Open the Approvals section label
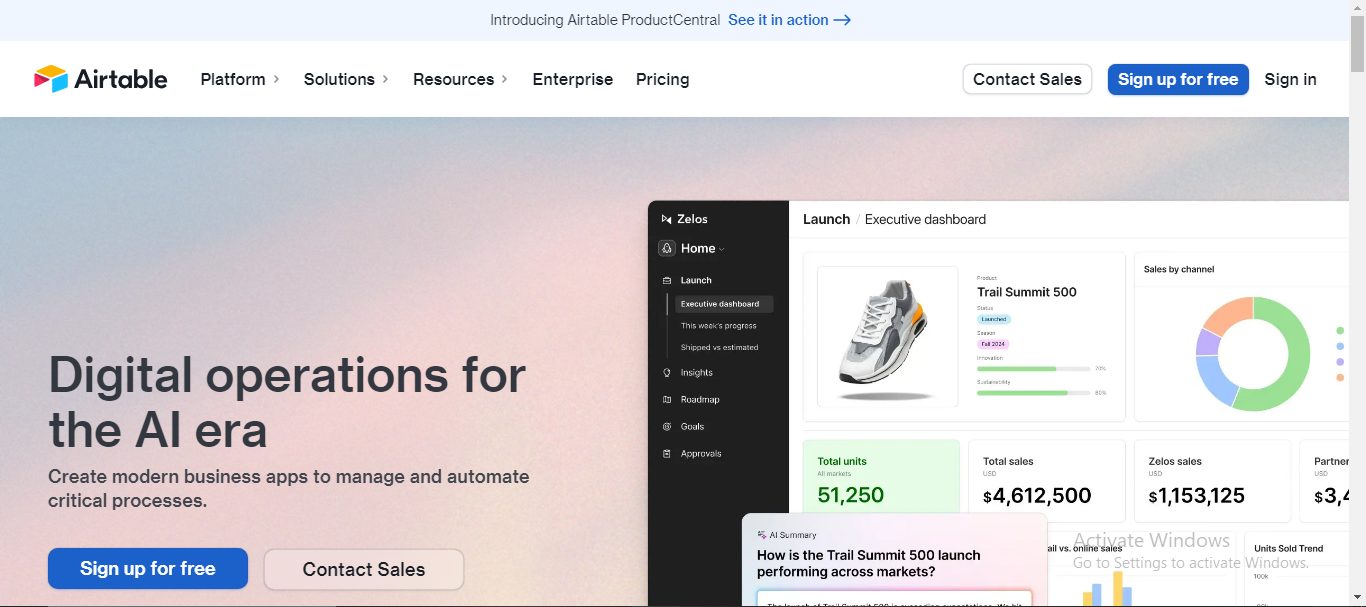This screenshot has width=1366, height=607. (701, 453)
